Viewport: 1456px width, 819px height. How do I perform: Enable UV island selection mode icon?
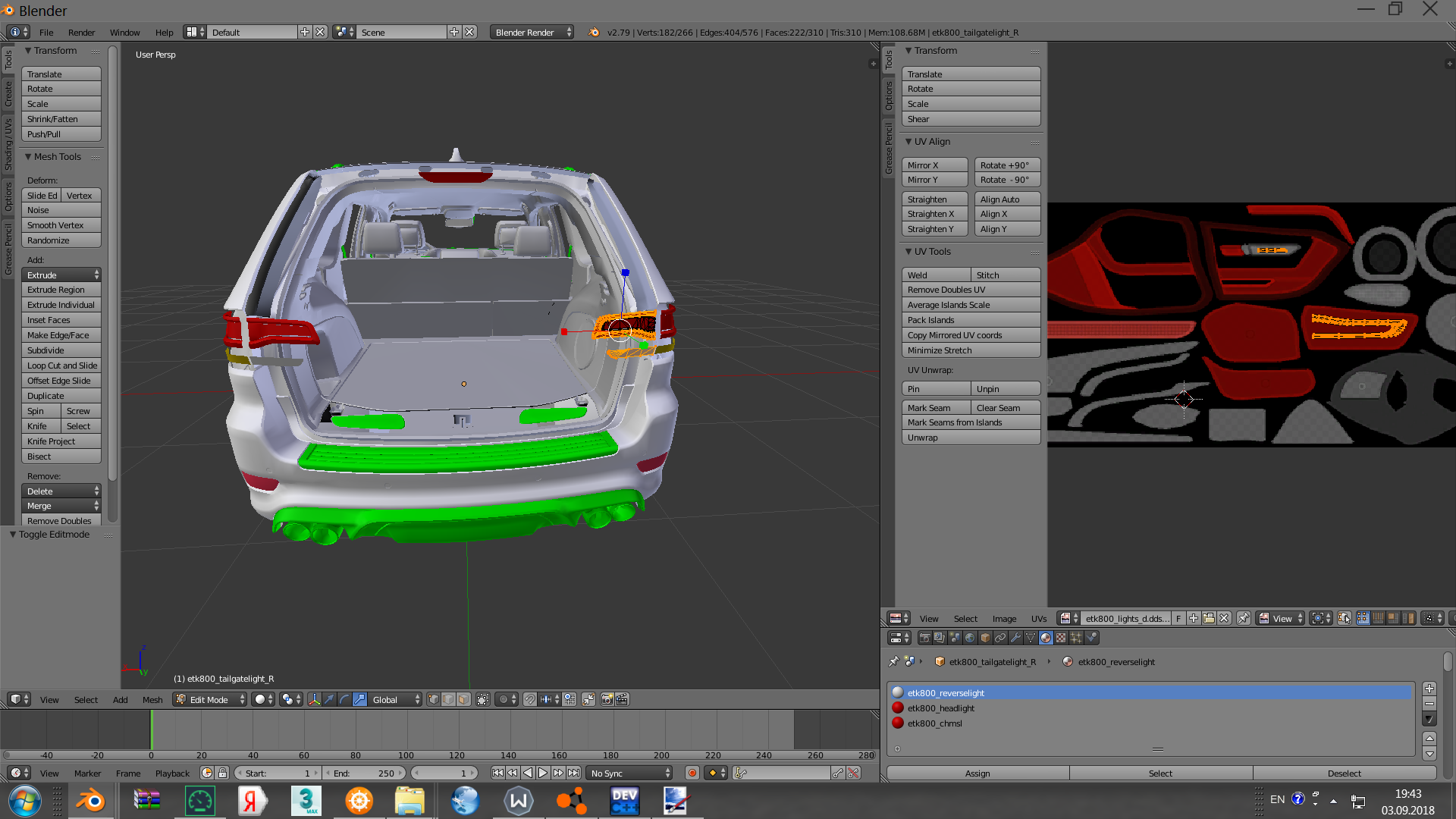point(1408,618)
